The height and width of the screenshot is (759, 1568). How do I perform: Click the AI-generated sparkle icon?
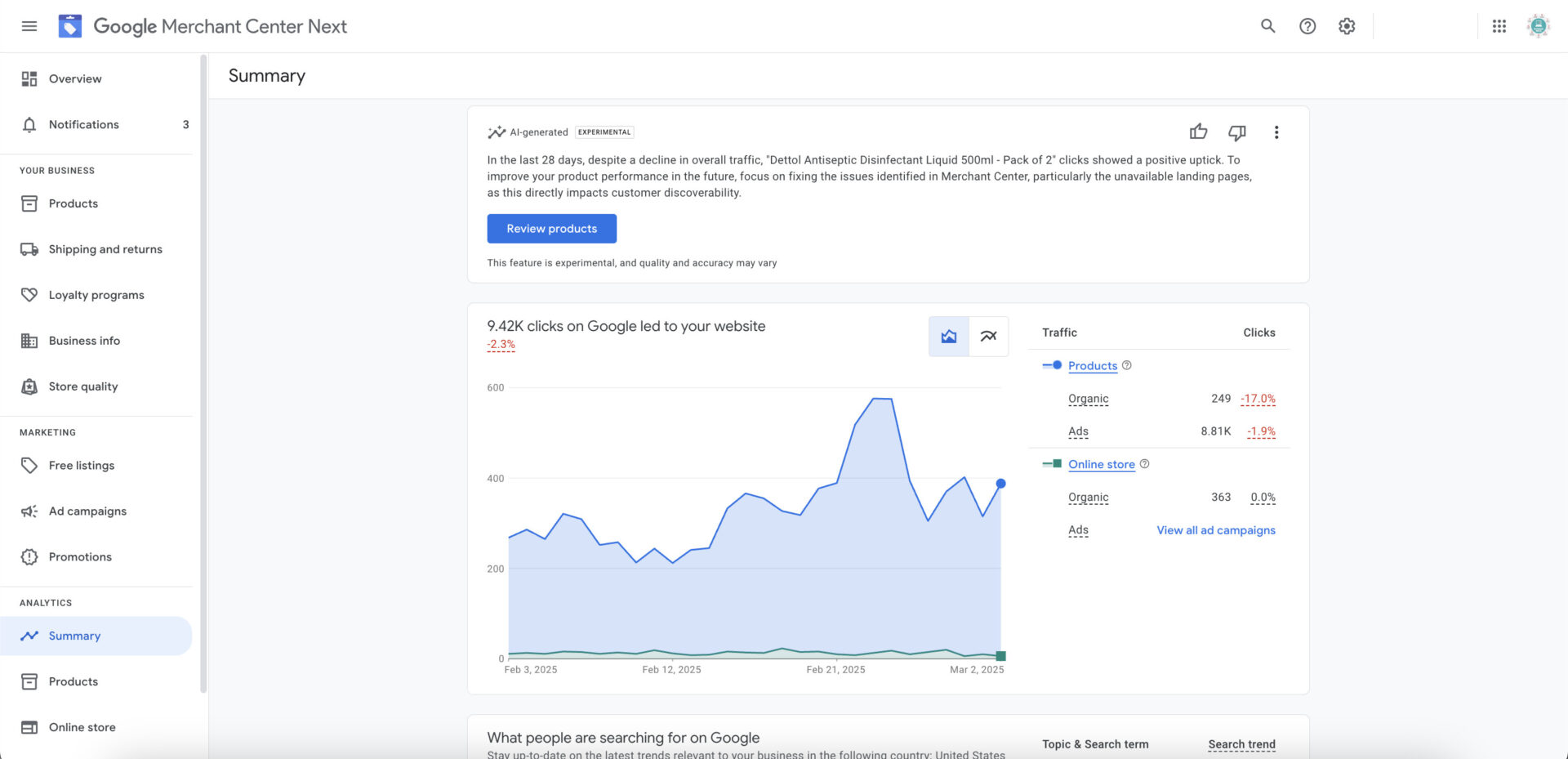click(x=497, y=132)
